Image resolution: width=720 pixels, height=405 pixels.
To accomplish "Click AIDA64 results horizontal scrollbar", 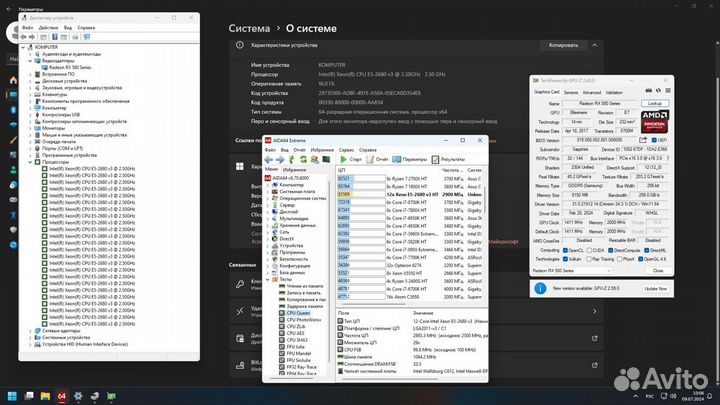I will point(374,304).
